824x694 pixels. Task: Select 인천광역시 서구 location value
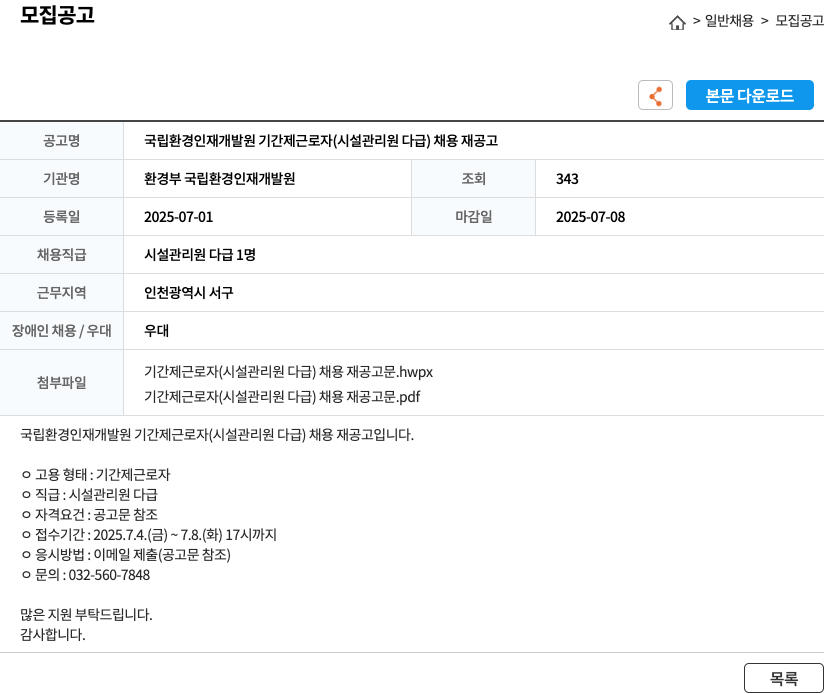[x=189, y=293]
